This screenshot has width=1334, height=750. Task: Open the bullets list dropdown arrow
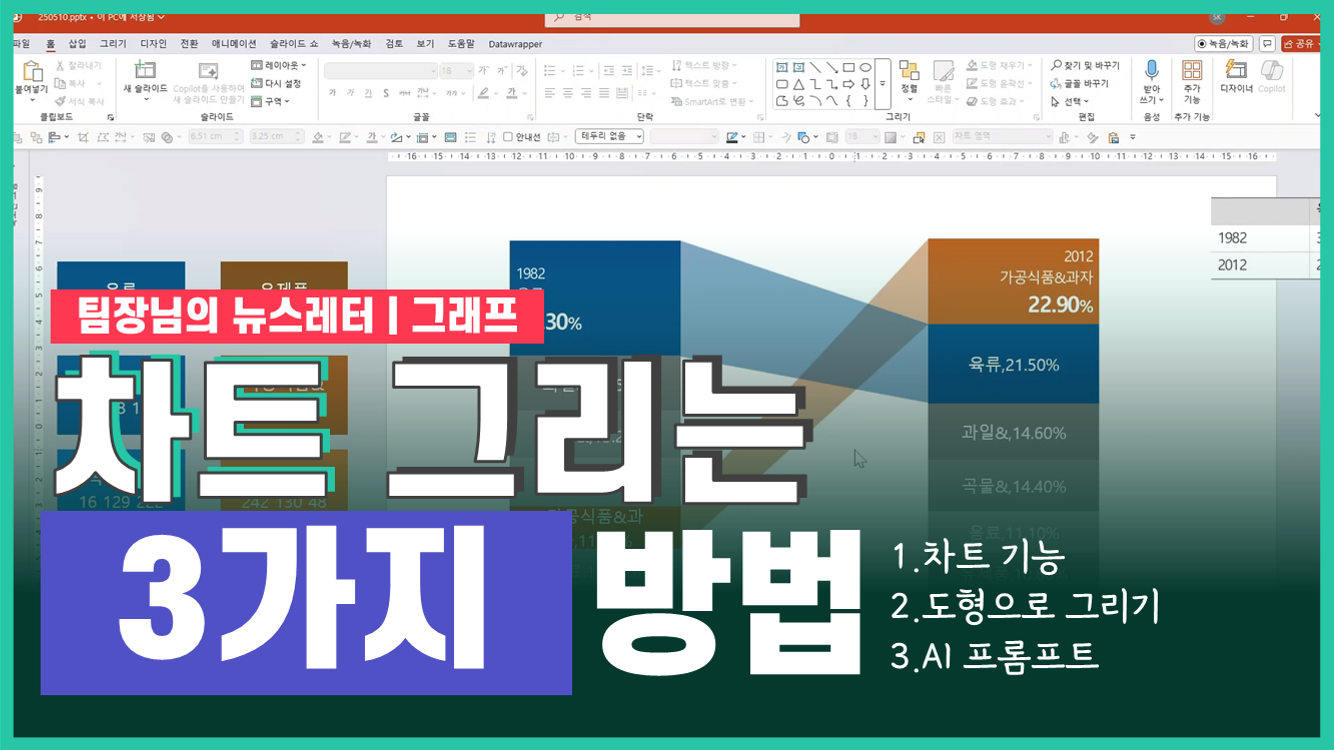click(561, 71)
